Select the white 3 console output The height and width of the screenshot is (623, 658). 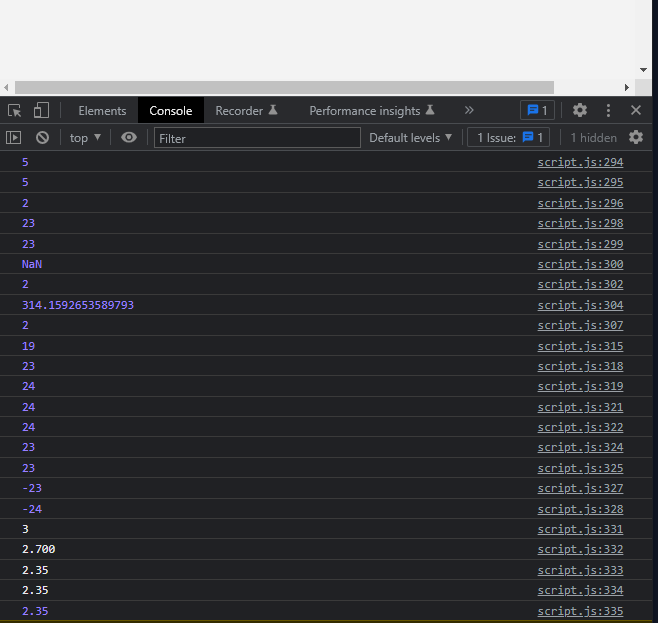click(x=25, y=529)
